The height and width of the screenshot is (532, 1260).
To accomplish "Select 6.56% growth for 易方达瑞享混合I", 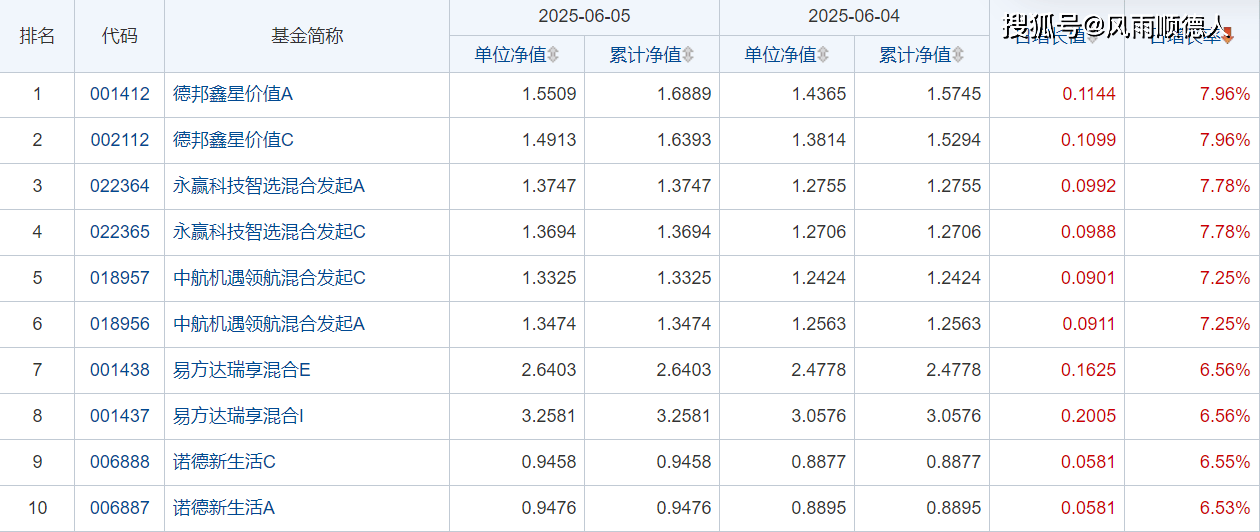I will click(x=1225, y=416).
